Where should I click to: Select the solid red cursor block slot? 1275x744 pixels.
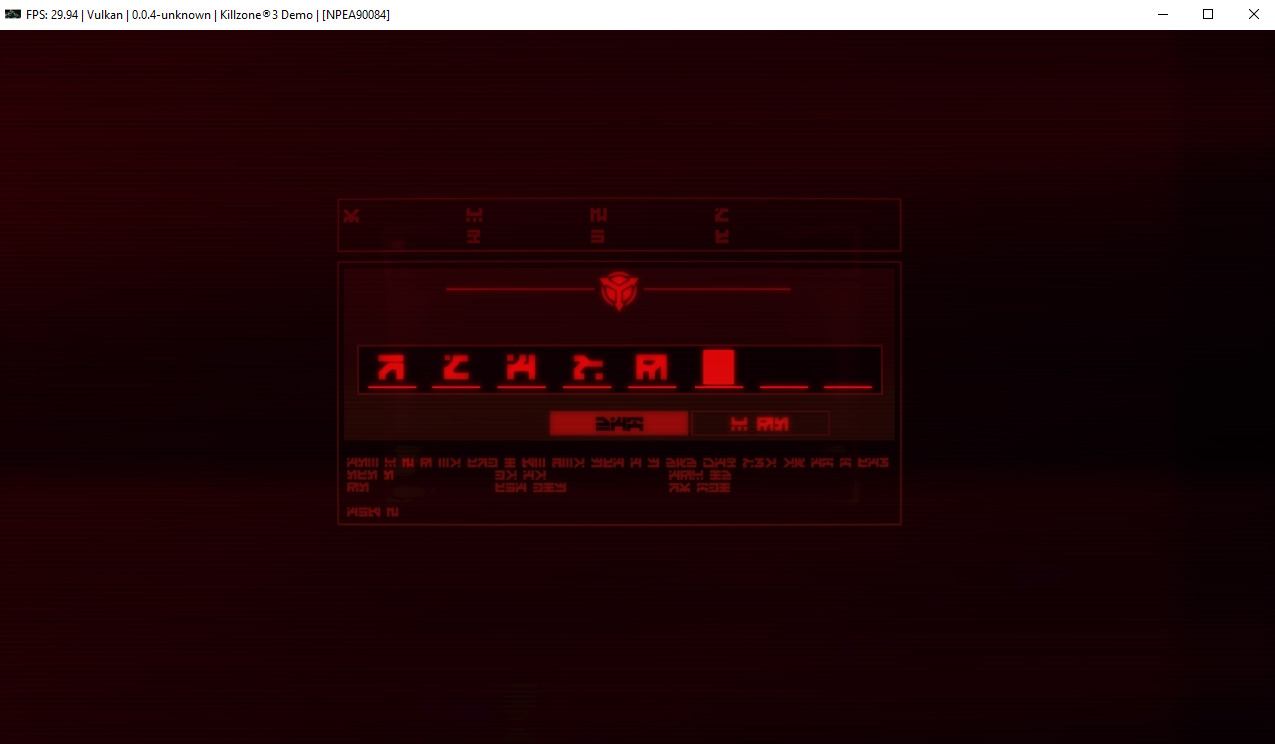pos(719,368)
